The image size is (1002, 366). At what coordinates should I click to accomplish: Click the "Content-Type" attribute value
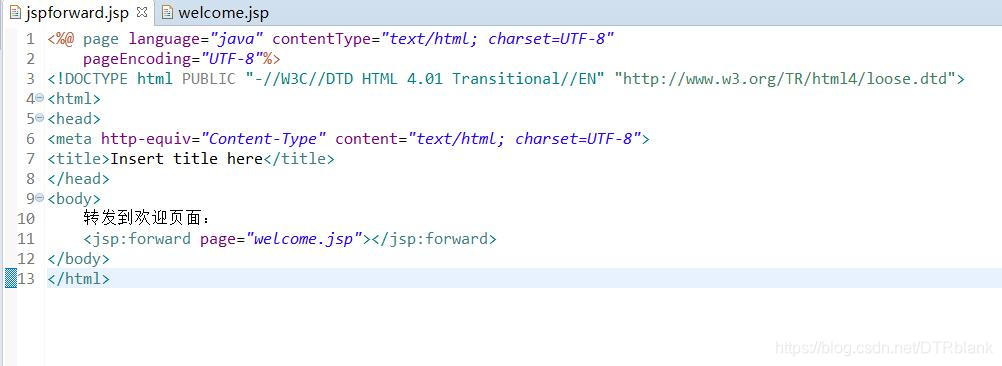pos(264,139)
